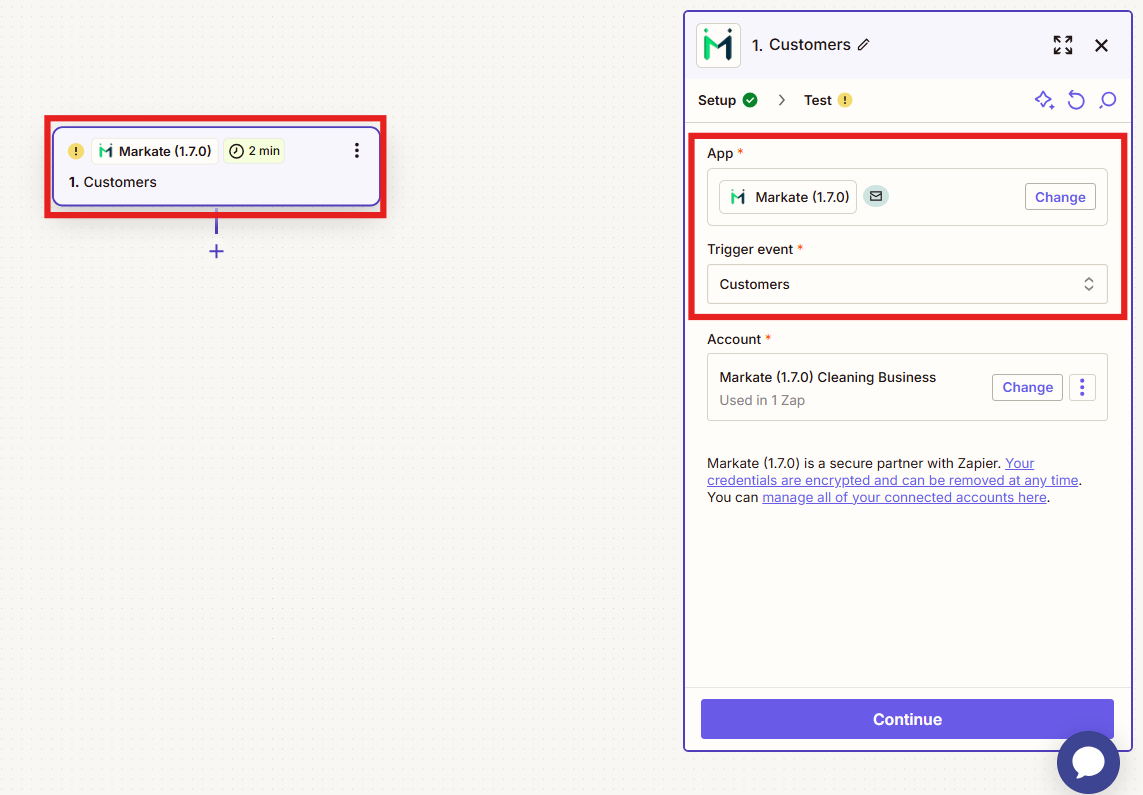This screenshot has width=1143, height=795.
Task: Select the 1. Customers step card
Action: tap(216, 167)
